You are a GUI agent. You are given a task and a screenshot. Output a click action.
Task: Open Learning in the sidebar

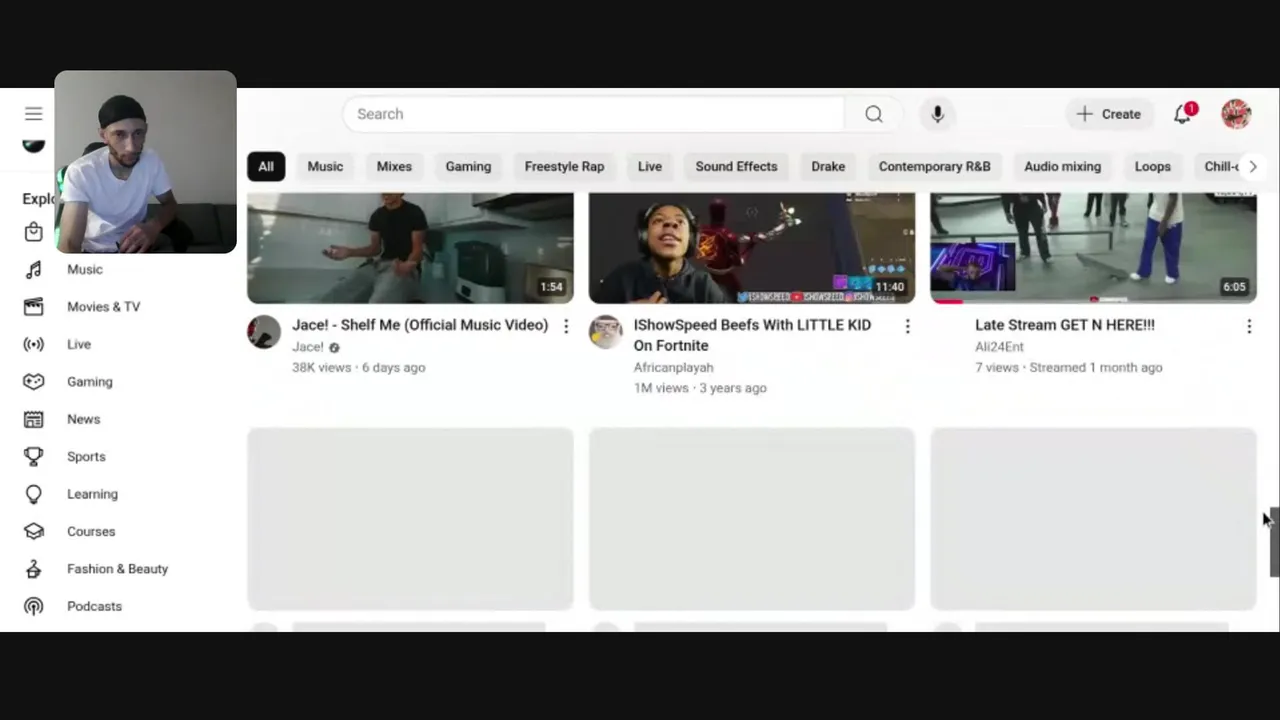tap(92, 494)
